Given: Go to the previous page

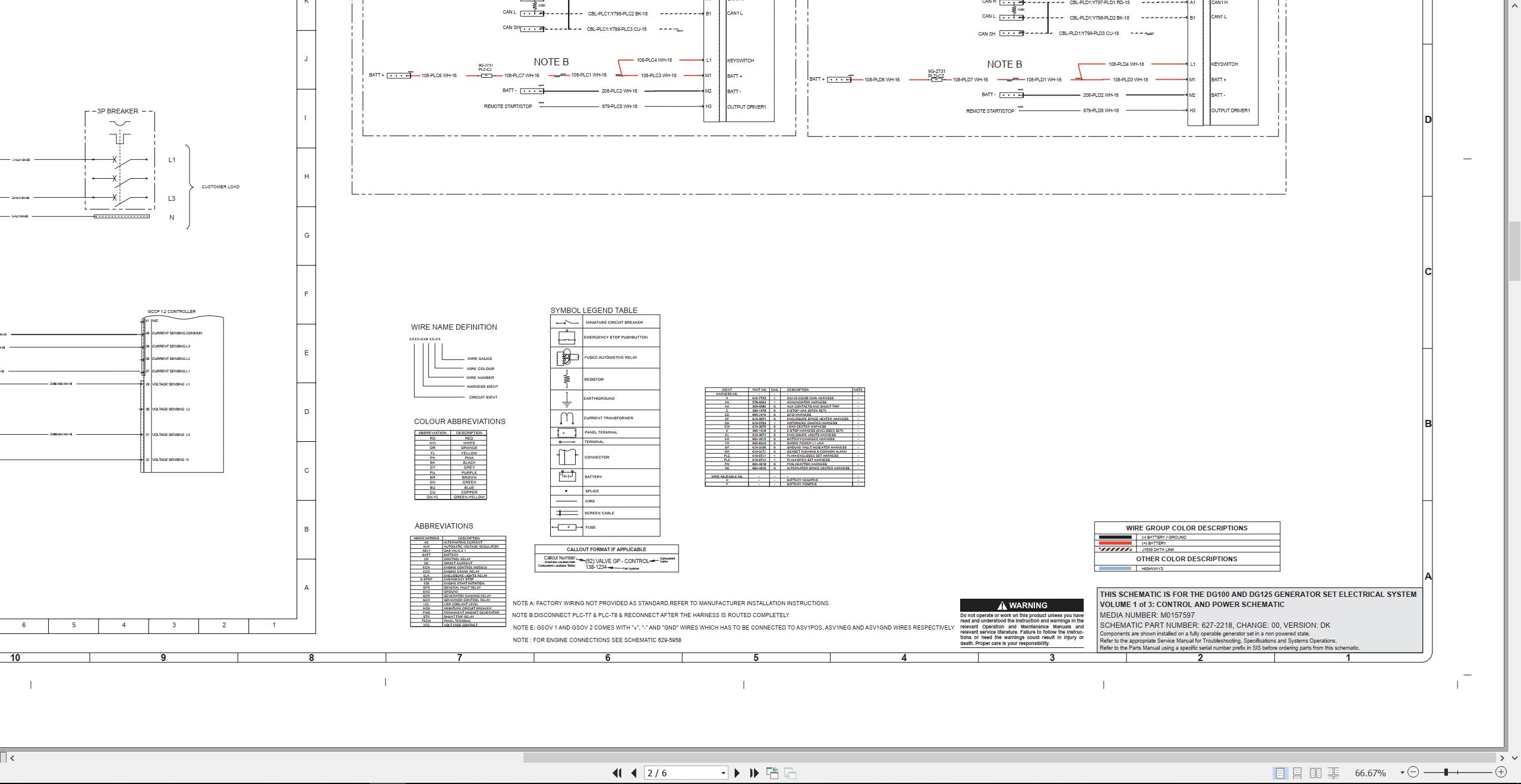Looking at the screenshot, I should tap(634, 773).
